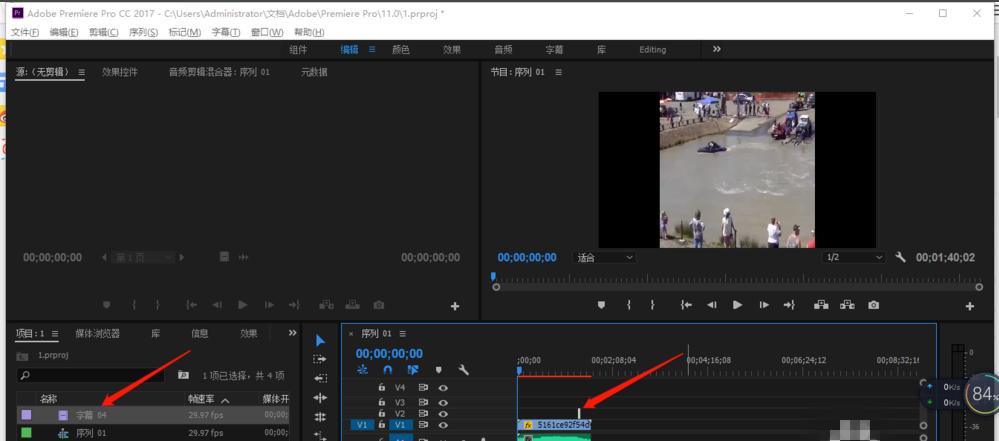This screenshot has width=999, height=441.
Task: Open the playback resolution 1/2 dropdown
Action: point(854,257)
